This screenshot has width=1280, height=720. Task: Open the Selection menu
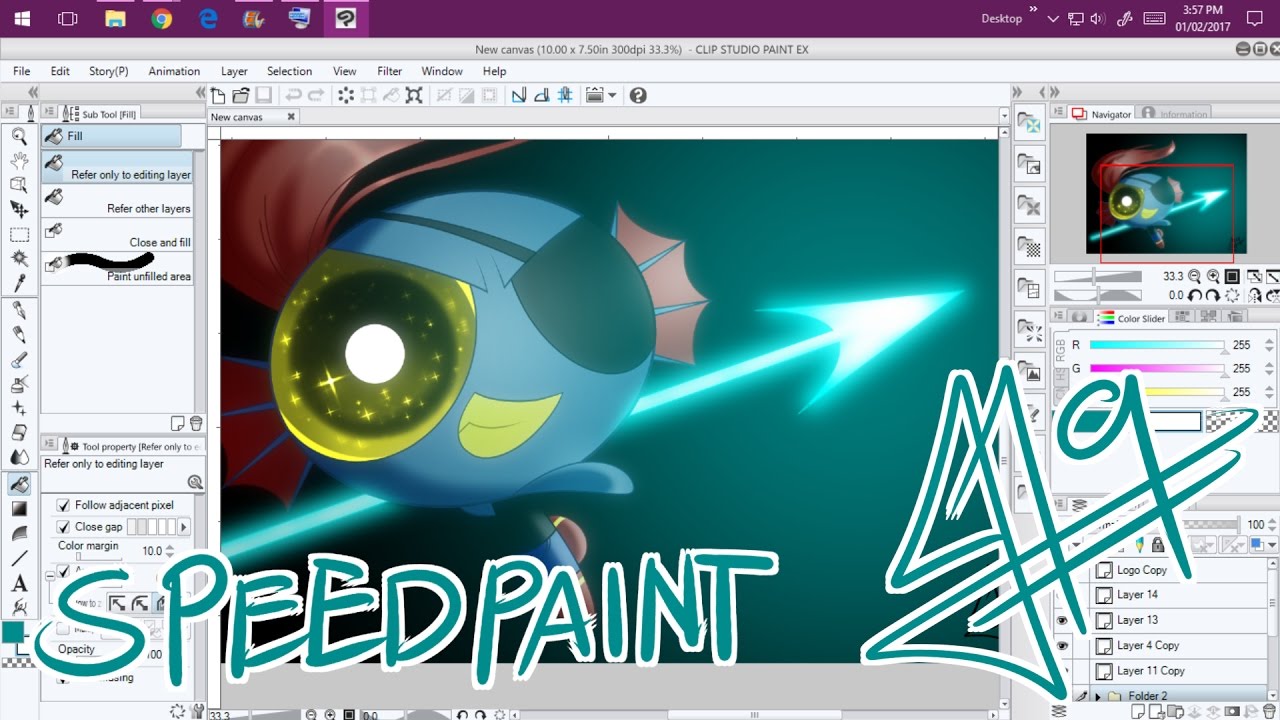[289, 71]
